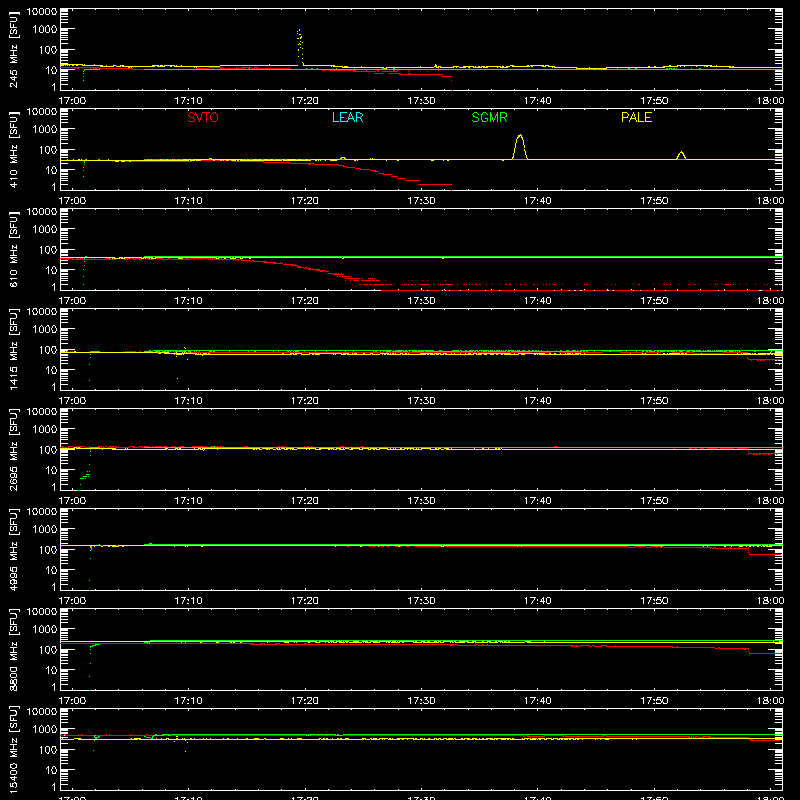
Task: Click the 1000 y-axis value on 15400 MHz plot
Action: 45,730
